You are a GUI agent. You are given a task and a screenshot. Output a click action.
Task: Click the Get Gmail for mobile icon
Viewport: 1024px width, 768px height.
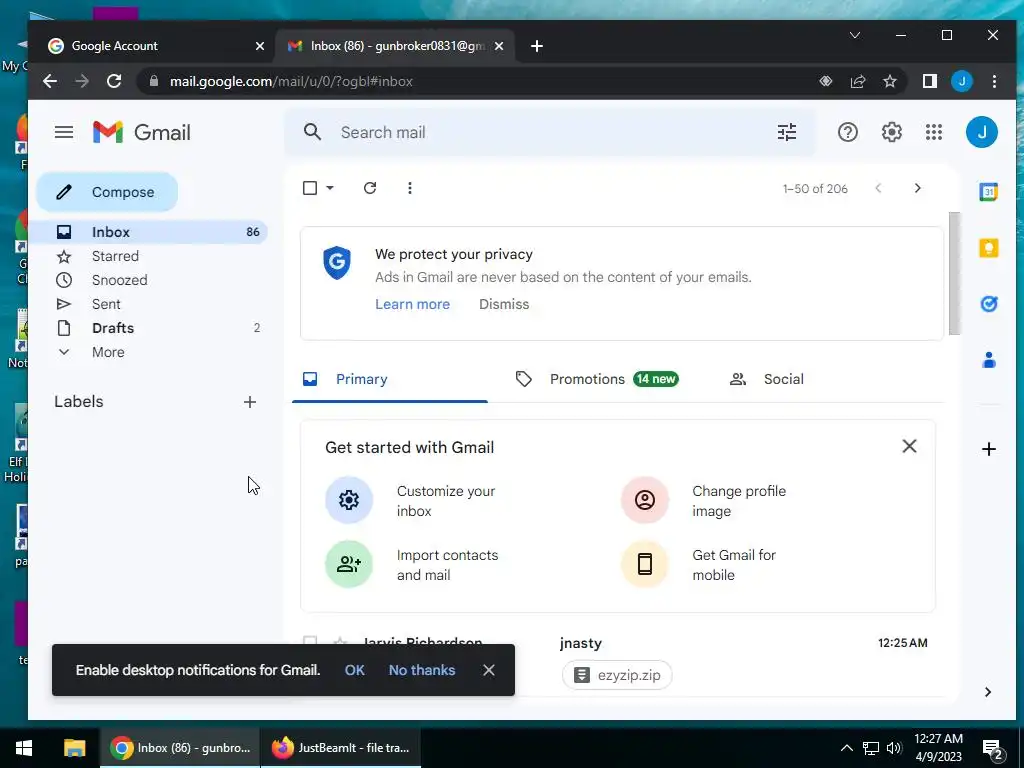[x=645, y=564]
